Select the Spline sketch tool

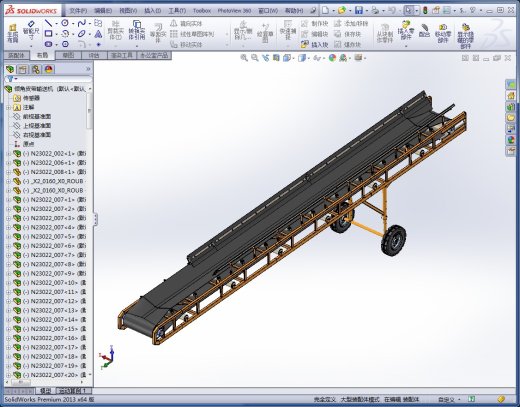click(82, 23)
